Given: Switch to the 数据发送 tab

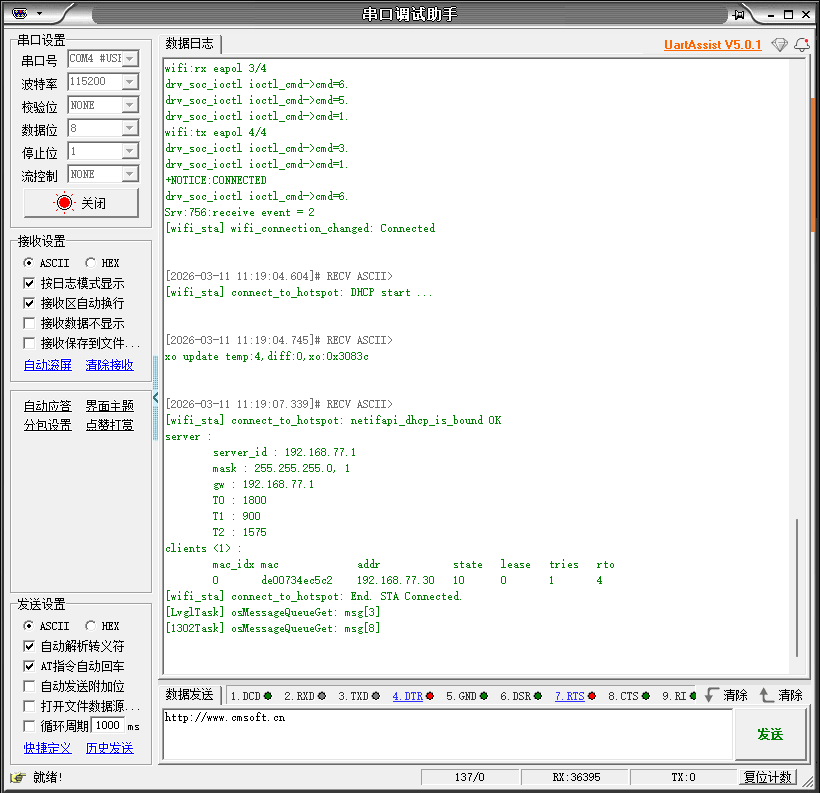Looking at the screenshot, I should [x=189, y=695].
